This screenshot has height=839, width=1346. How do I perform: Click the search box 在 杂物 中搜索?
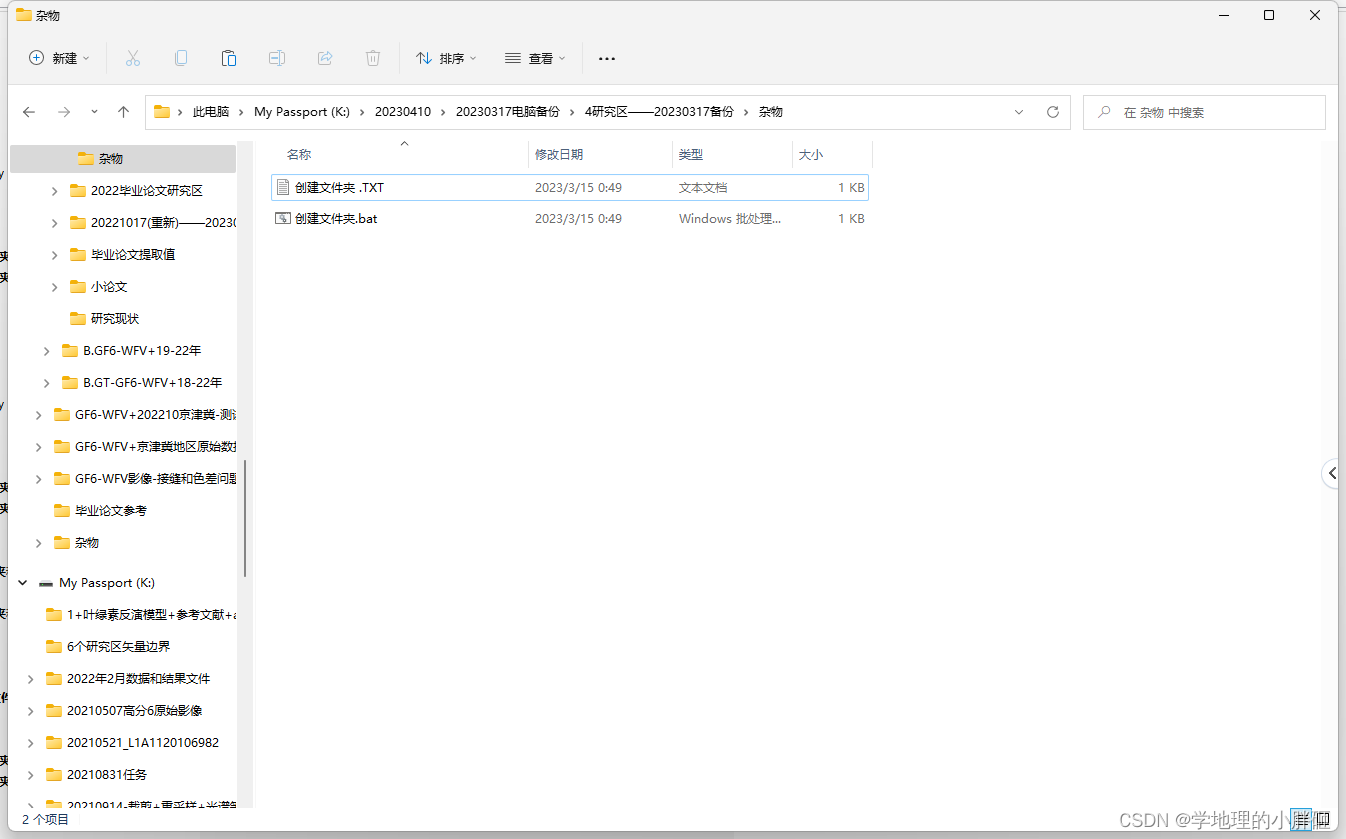(1204, 112)
